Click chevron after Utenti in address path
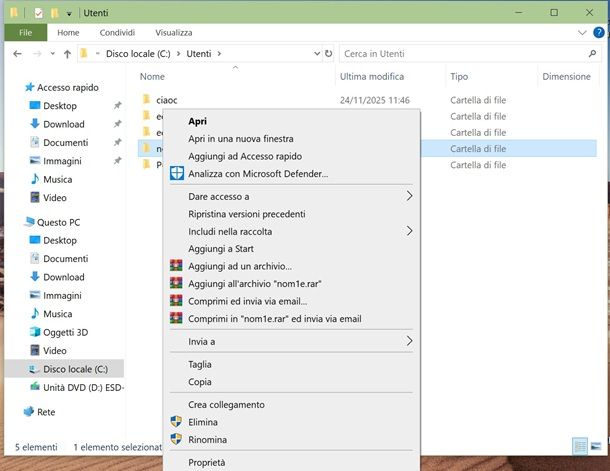The image size is (610, 471). click(x=219, y=54)
